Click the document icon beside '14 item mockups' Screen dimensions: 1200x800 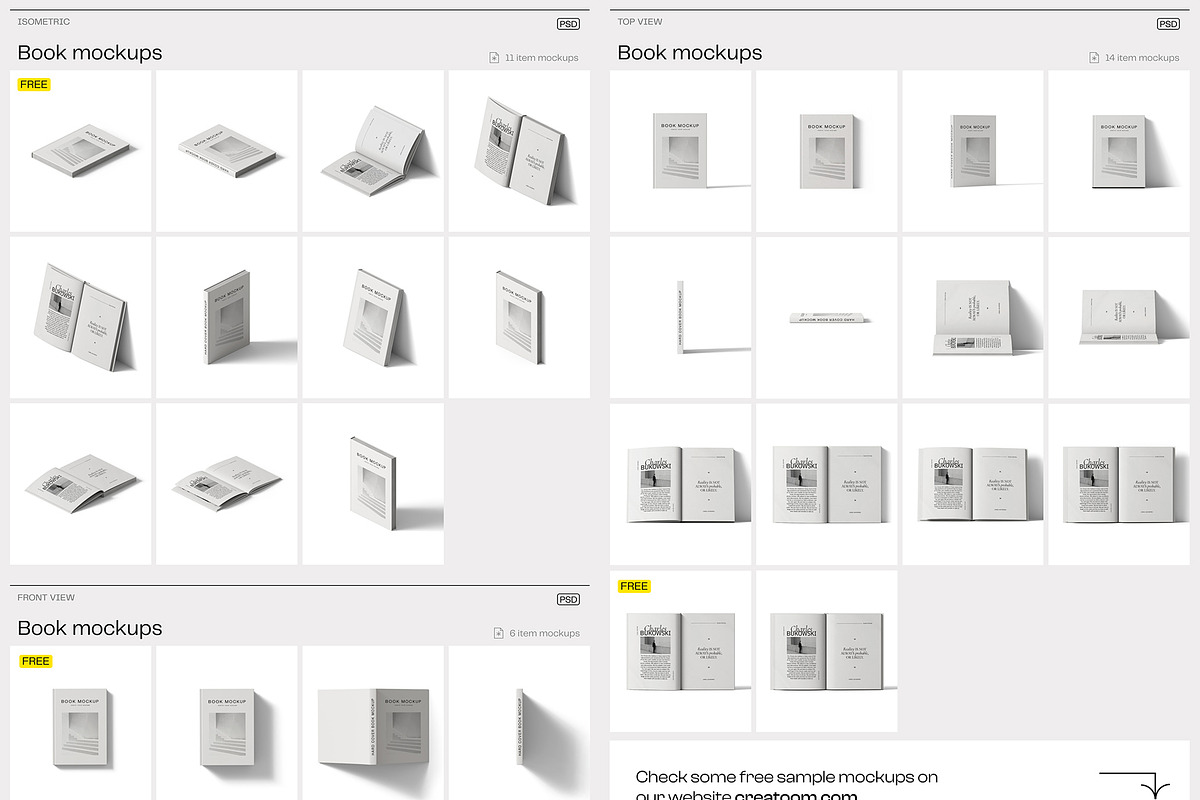point(1094,58)
